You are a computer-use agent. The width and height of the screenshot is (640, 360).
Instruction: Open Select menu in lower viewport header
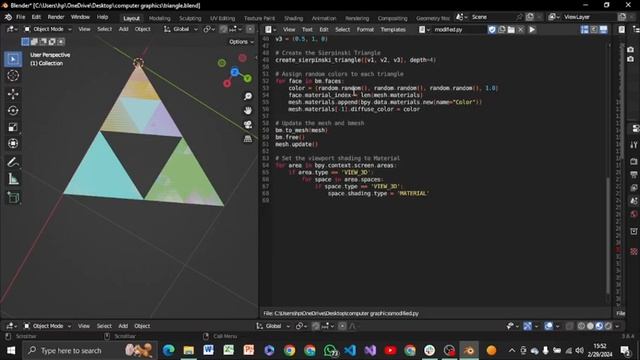click(x=104, y=326)
